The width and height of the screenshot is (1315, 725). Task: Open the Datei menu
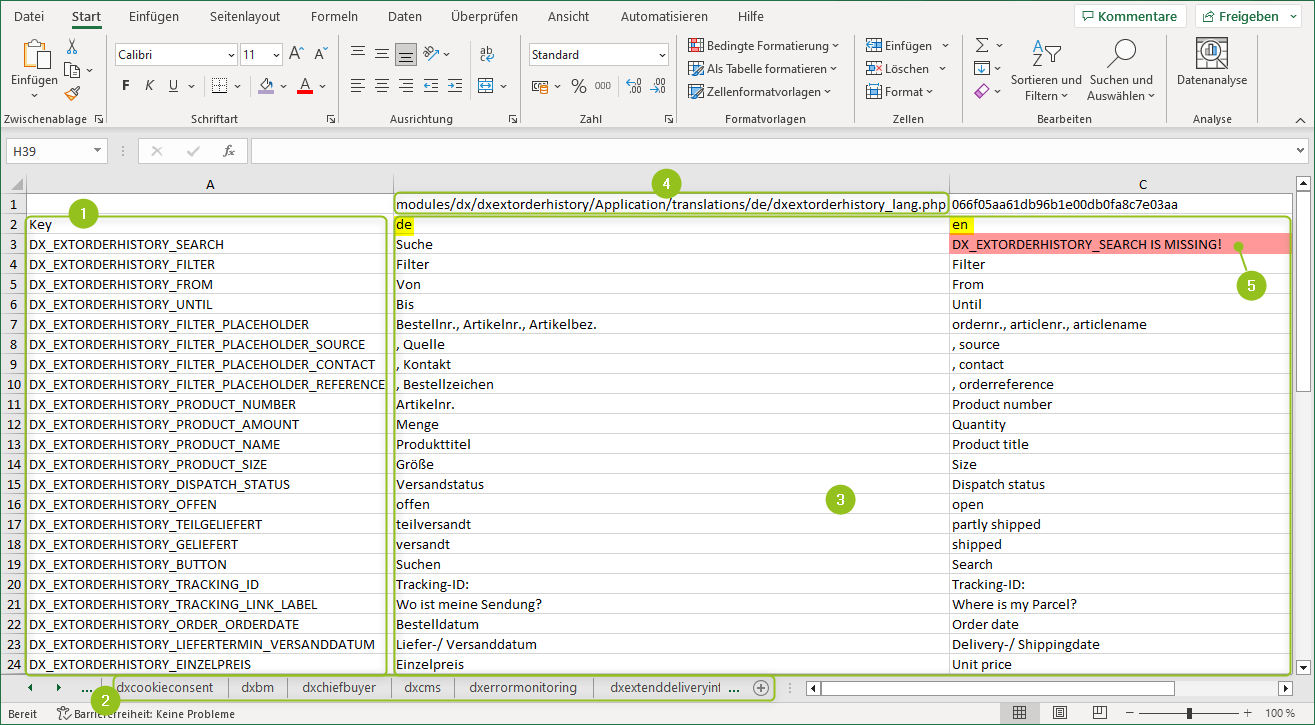coord(29,16)
